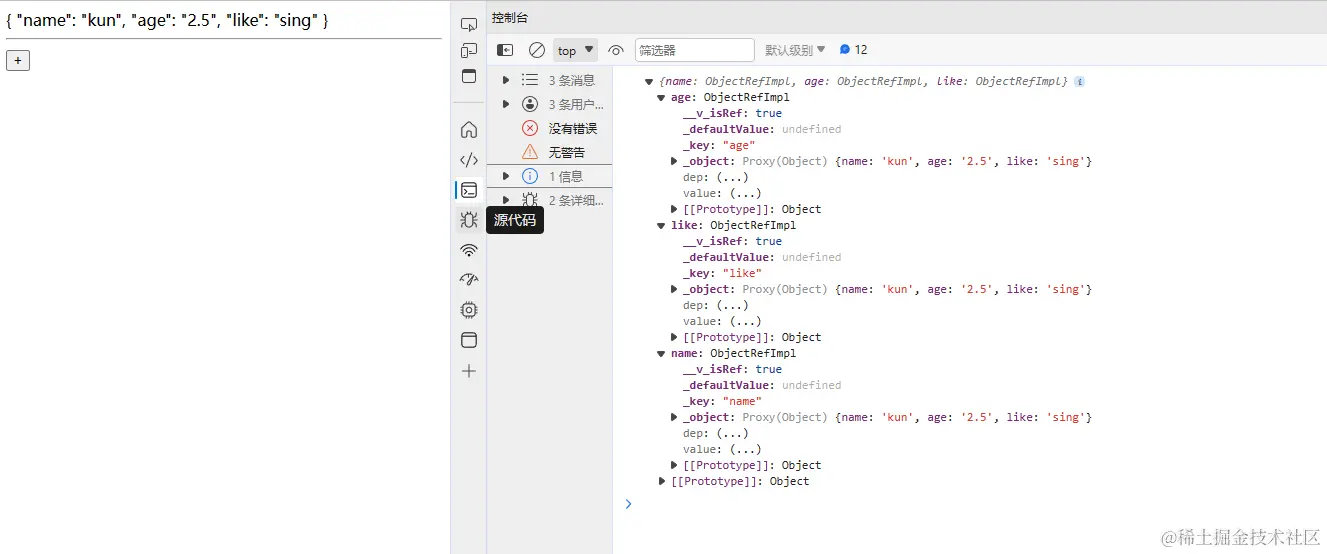
Task: Hide the console sidebar
Action: click(x=506, y=50)
